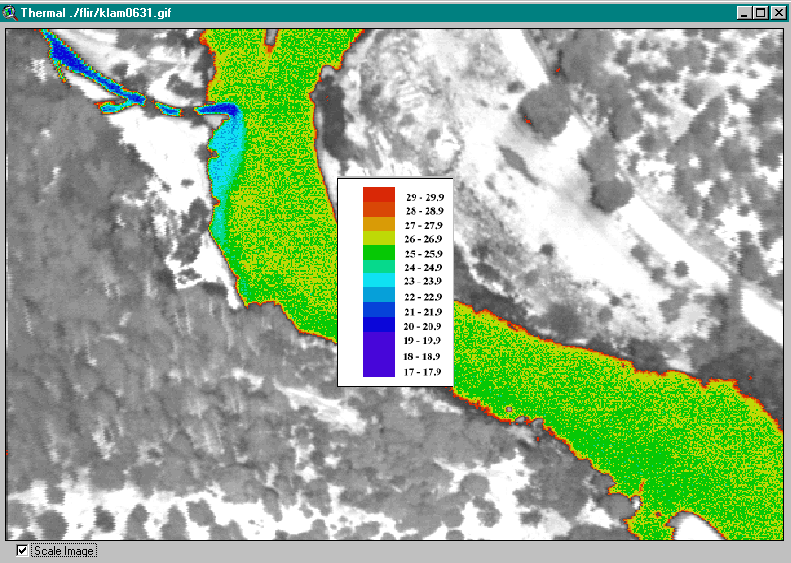Screen dimensions: 791x563
Task: Close the Thermal klam0631.gif window
Action: [778, 13]
